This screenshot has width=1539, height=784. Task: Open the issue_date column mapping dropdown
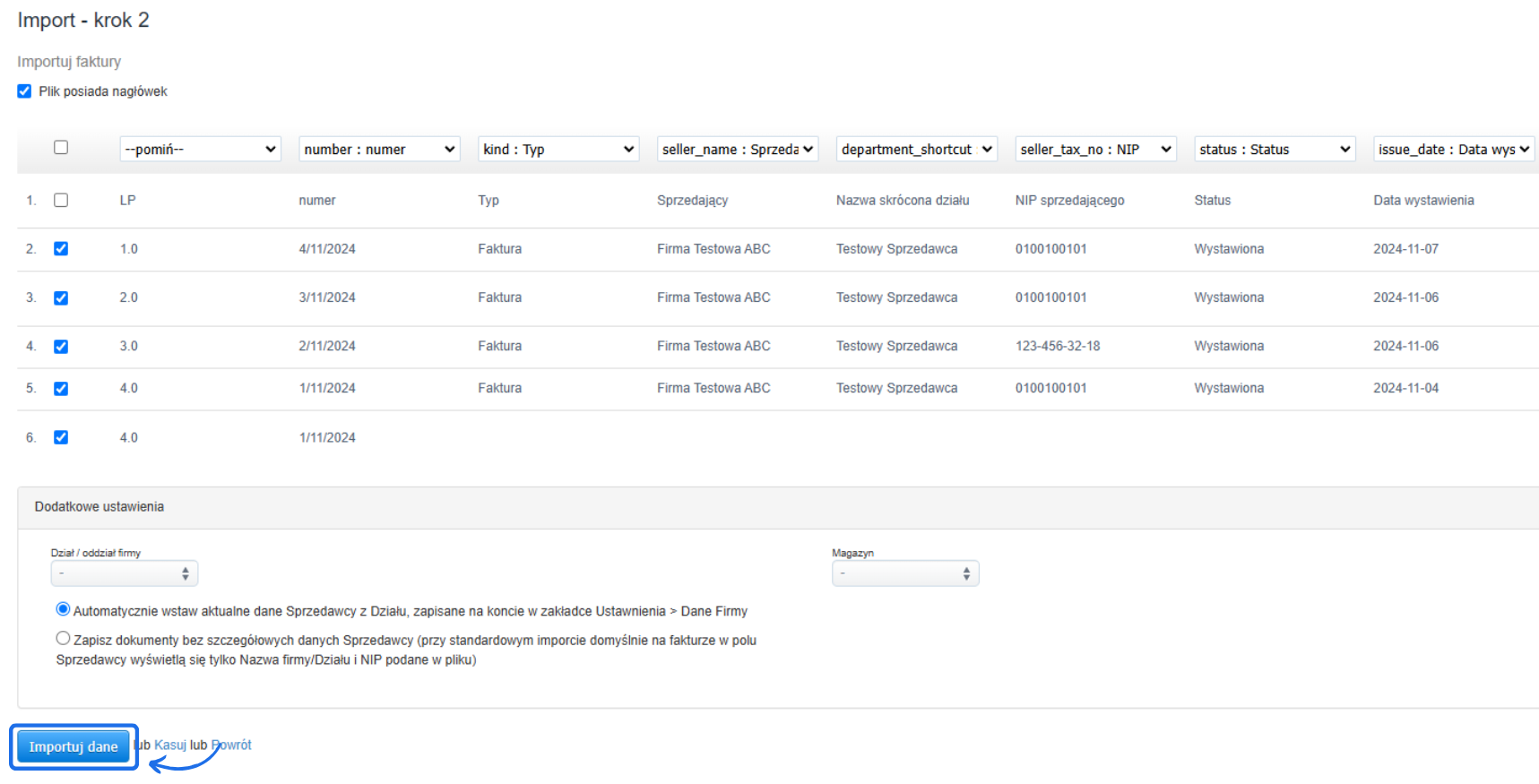coord(1454,150)
